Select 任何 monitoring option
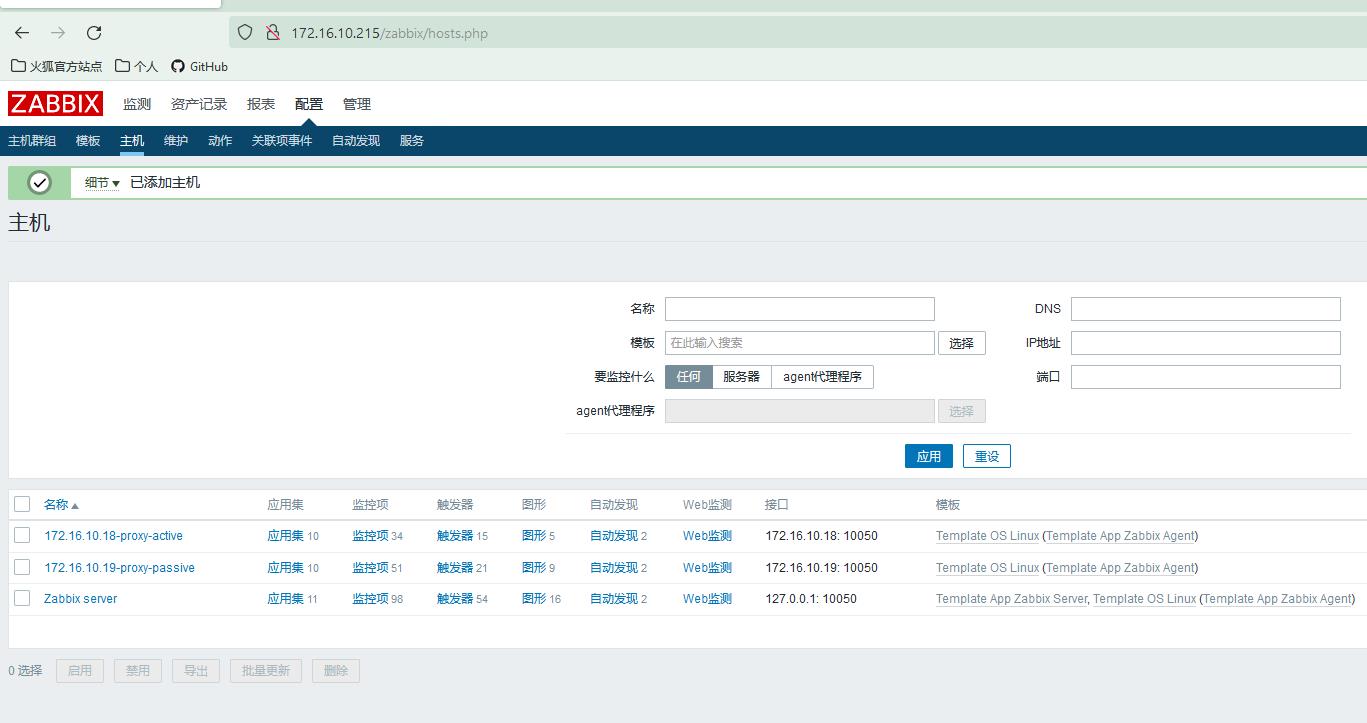Viewport: 1367px width, 723px height. (x=689, y=377)
